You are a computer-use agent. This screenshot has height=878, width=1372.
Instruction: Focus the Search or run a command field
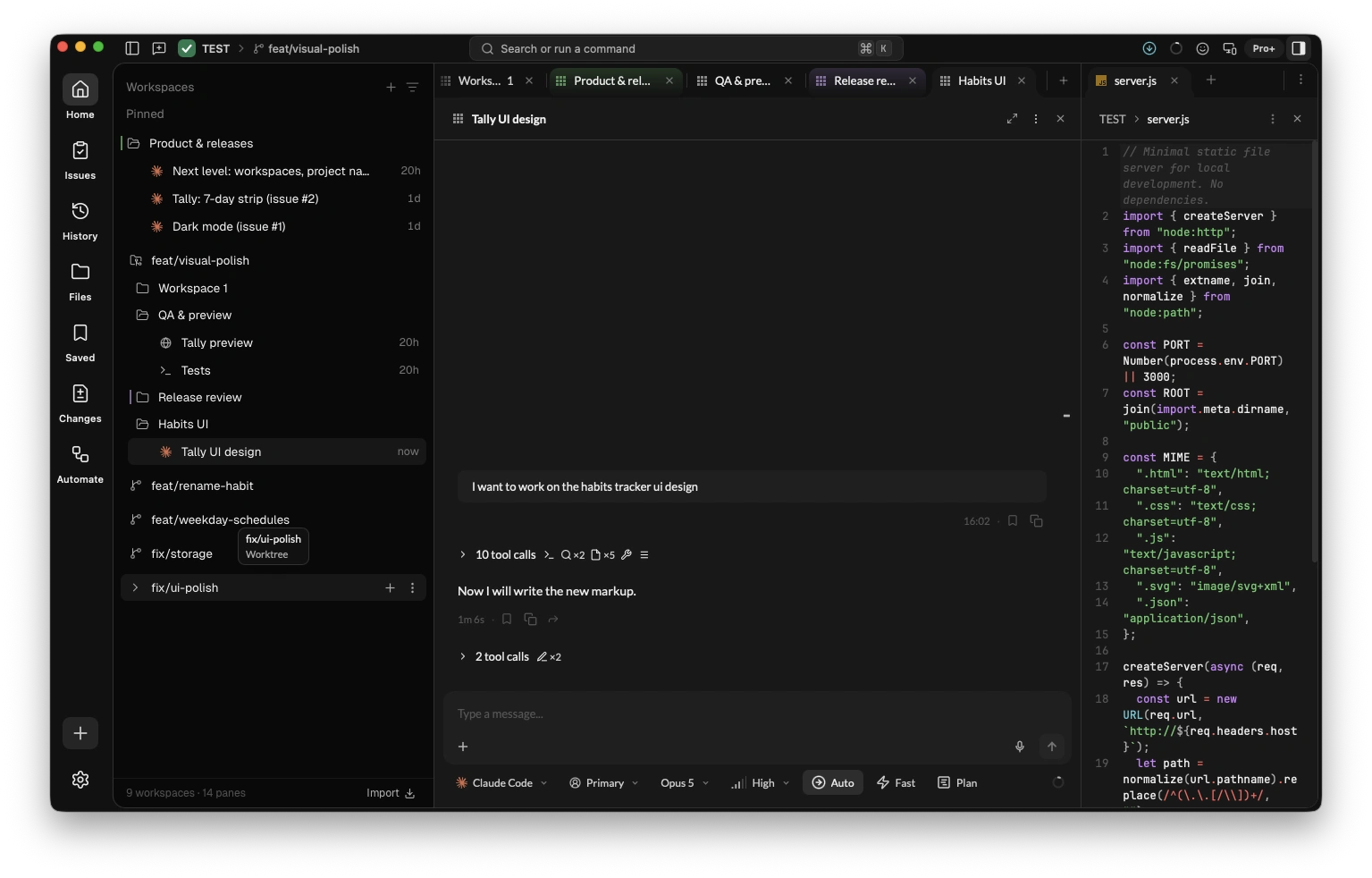click(686, 48)
